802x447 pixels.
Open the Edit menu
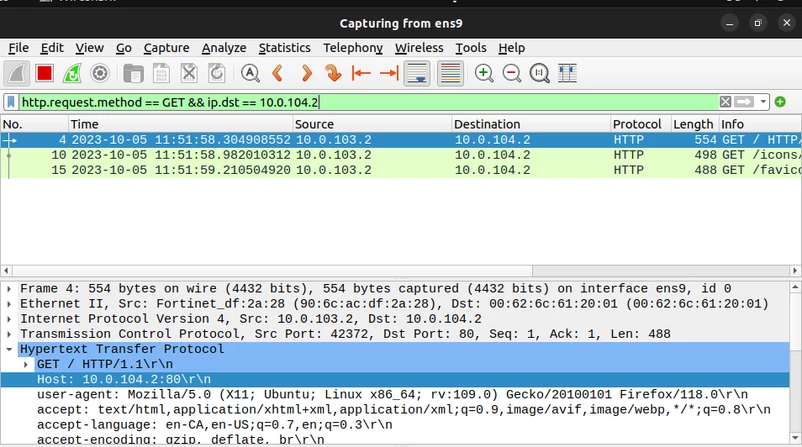52,48
